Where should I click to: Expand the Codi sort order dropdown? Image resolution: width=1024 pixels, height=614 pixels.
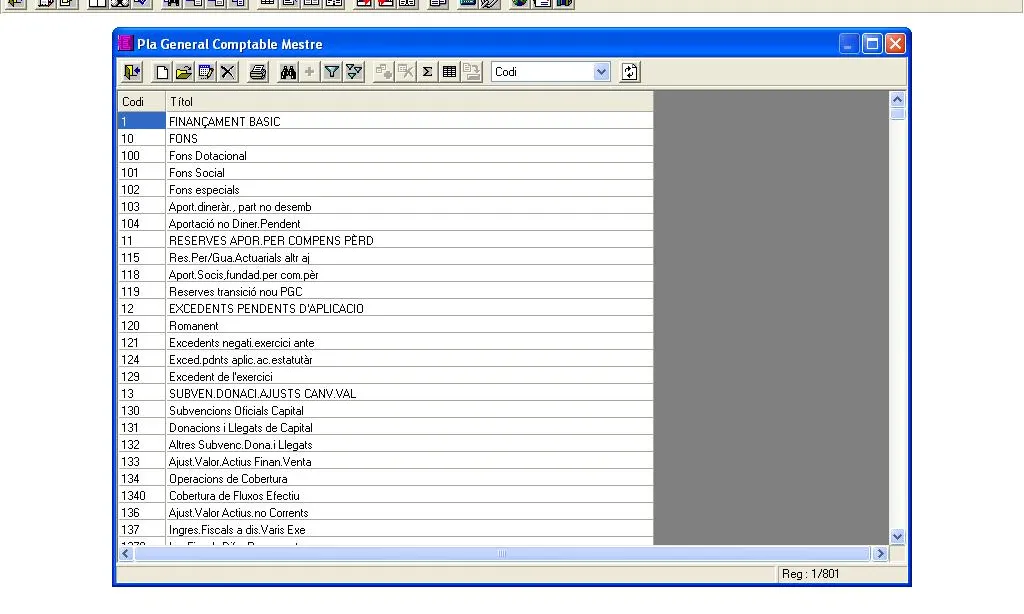[601, 72]
